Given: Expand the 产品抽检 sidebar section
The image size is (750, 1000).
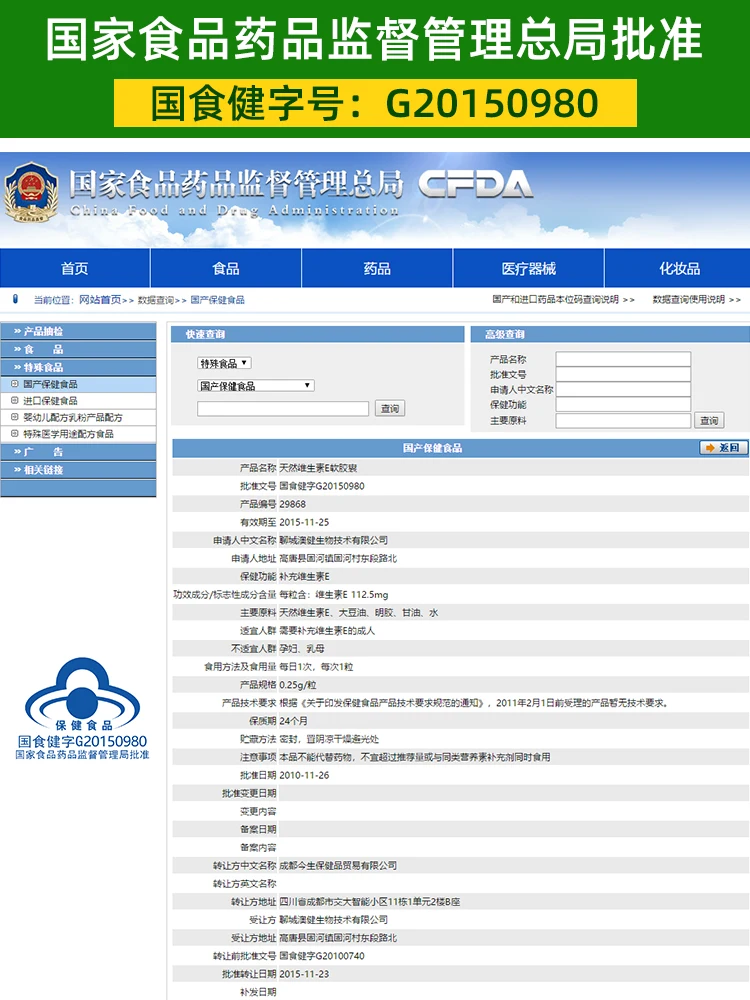Looking at the screenshot, I should pos(78,331).
